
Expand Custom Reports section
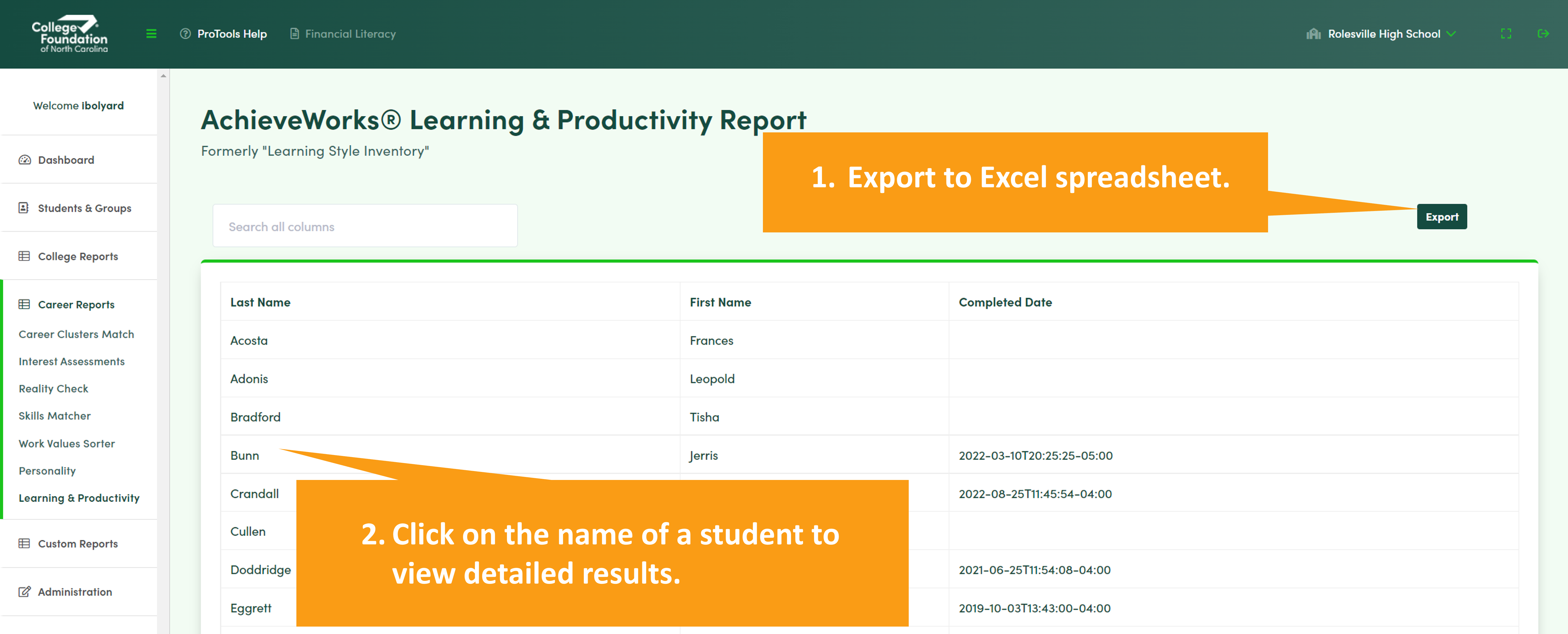tap(78, 544)
